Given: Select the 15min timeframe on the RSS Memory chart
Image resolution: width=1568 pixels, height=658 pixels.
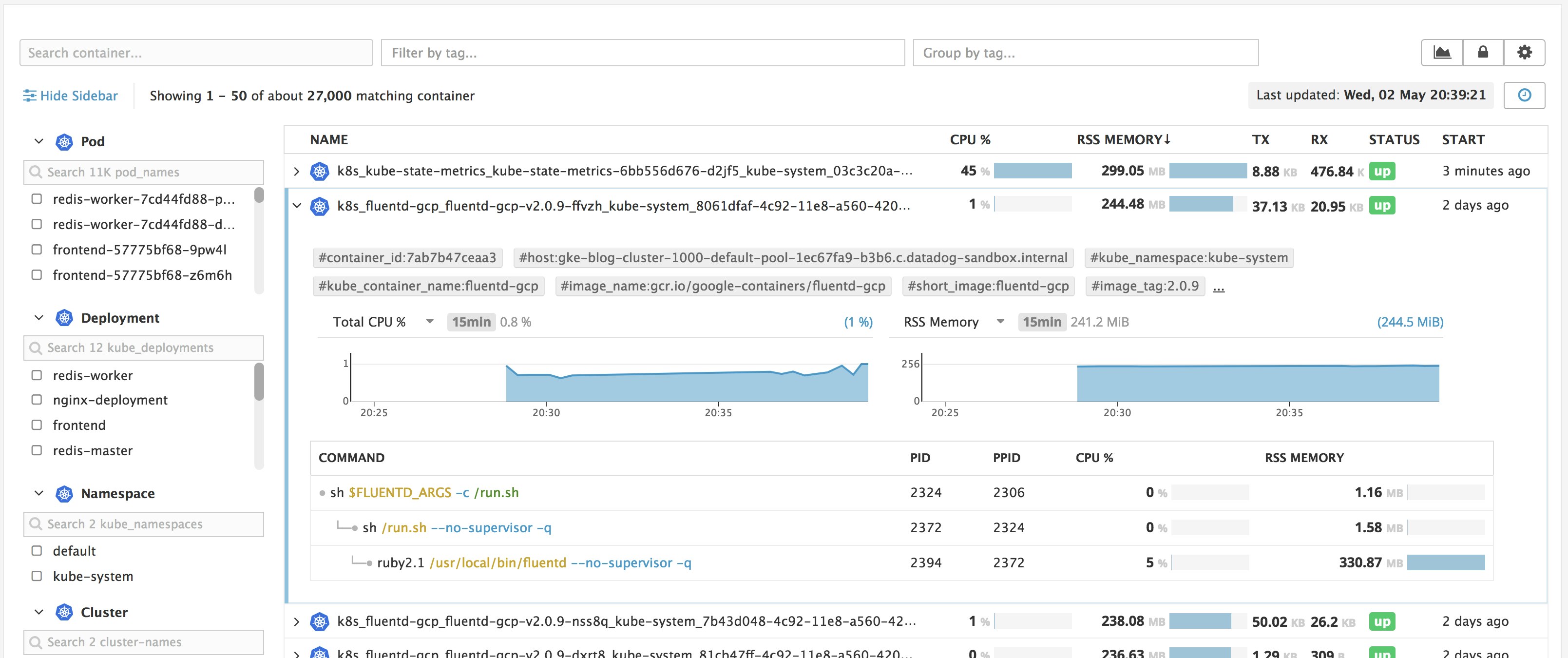Looking at the screenshot, I should 1042,322.
